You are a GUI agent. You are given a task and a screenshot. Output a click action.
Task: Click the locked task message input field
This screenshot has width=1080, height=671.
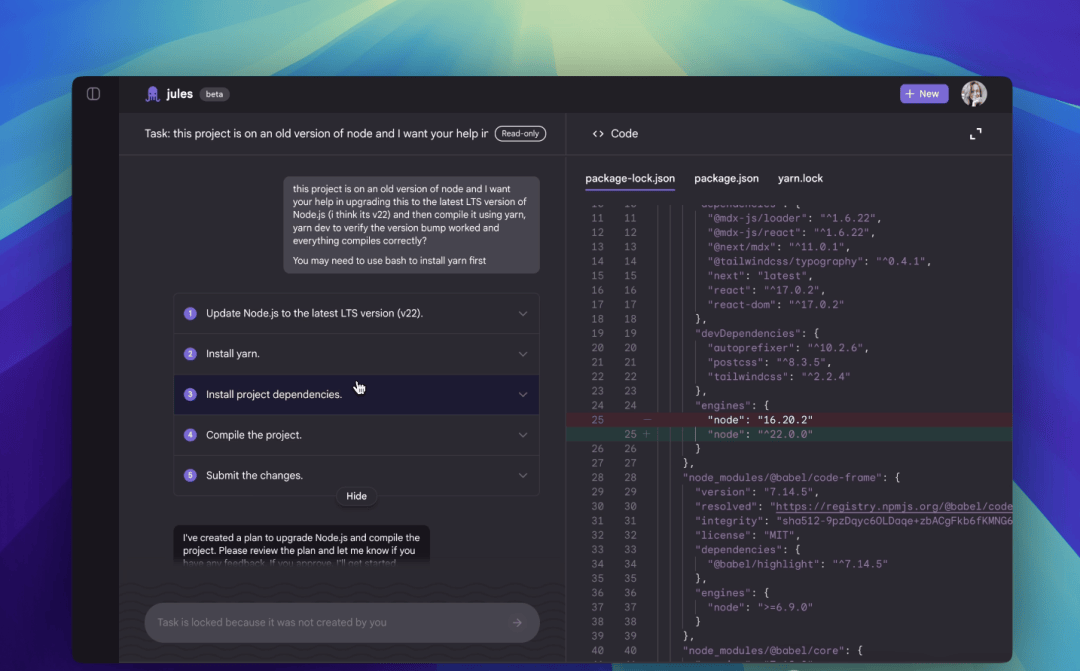pyautogui.click(x=342, y=623)
